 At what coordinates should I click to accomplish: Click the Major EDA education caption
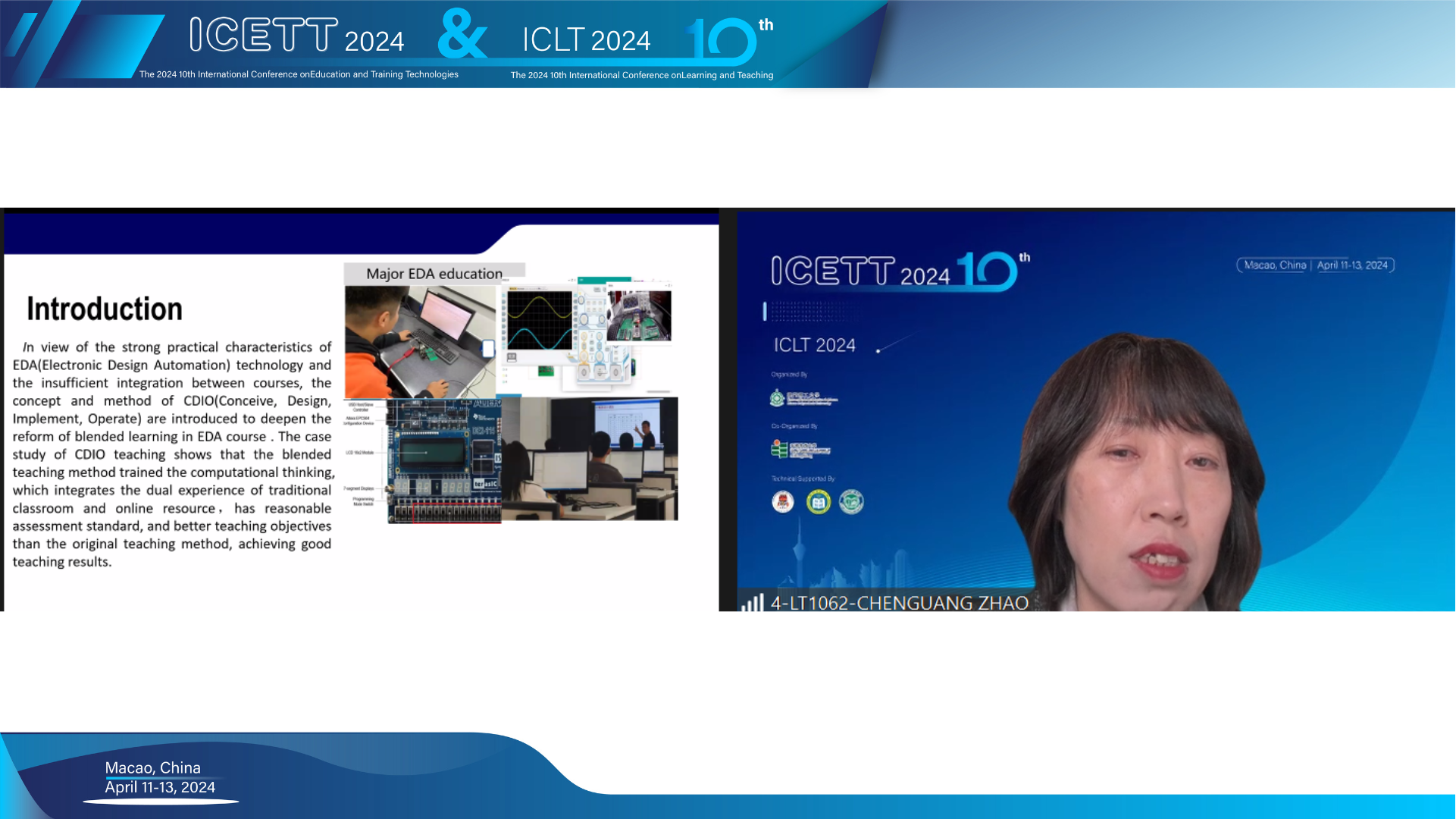434,274
